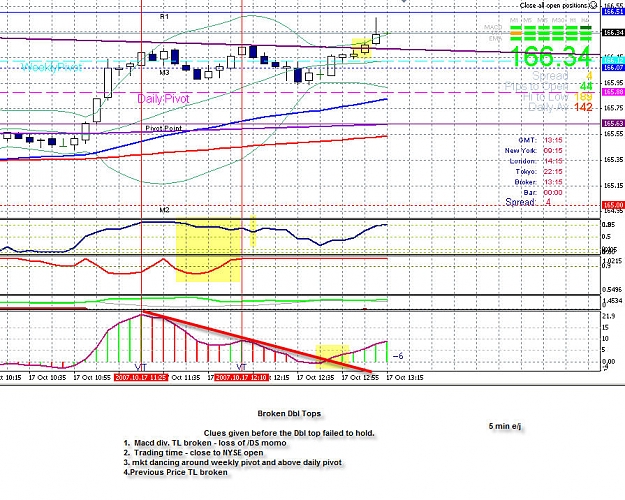Select the large yellow rectangle in oscillator panels
Viewport: 625px width, 500px height.
point(208,250)
